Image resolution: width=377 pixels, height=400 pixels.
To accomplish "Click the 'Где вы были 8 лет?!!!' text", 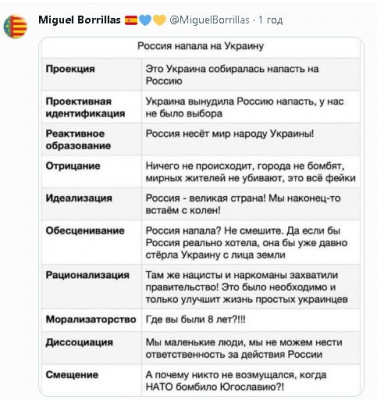I will (x=196, y=319).
